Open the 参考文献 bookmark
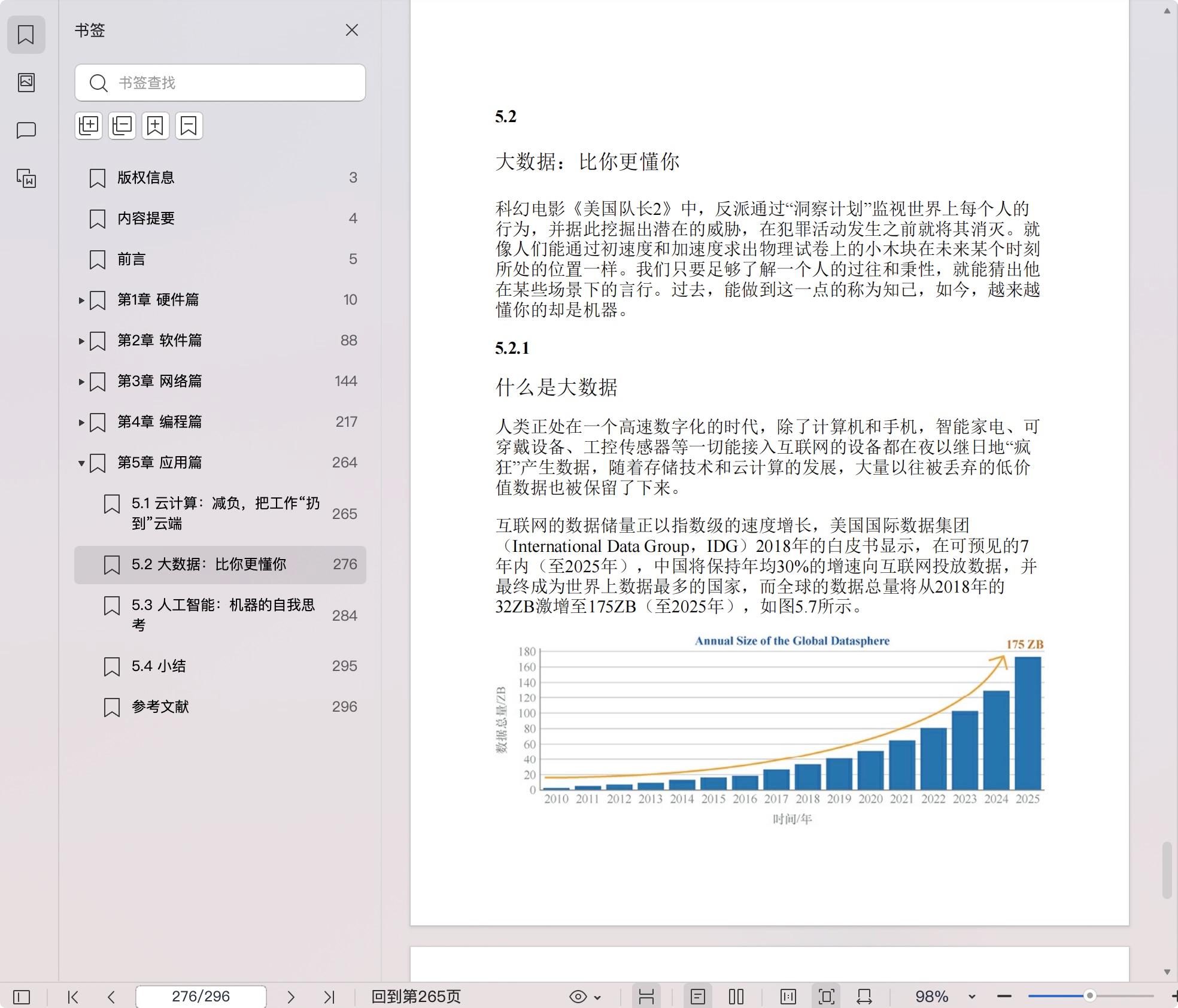 click(x=220, y=707)
